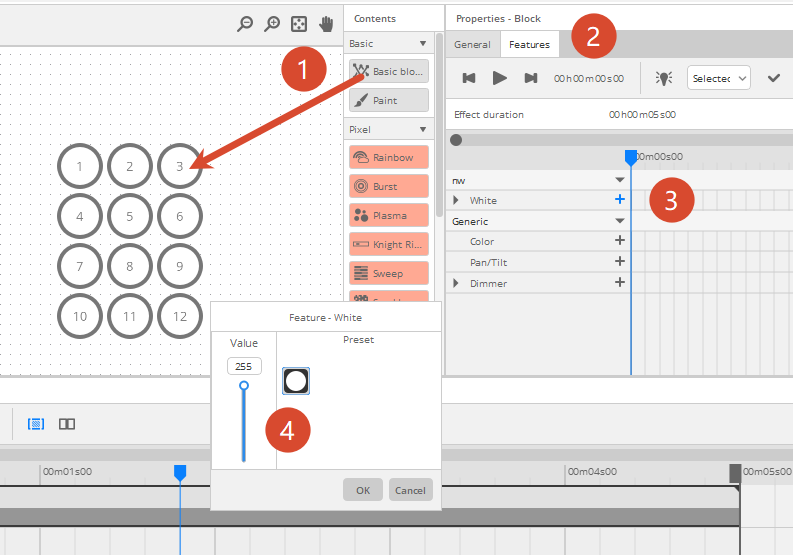Image resolution: width=793 pixels, height=555 pixels.
Task: Expand the White feature row
Action: (457, 201)
